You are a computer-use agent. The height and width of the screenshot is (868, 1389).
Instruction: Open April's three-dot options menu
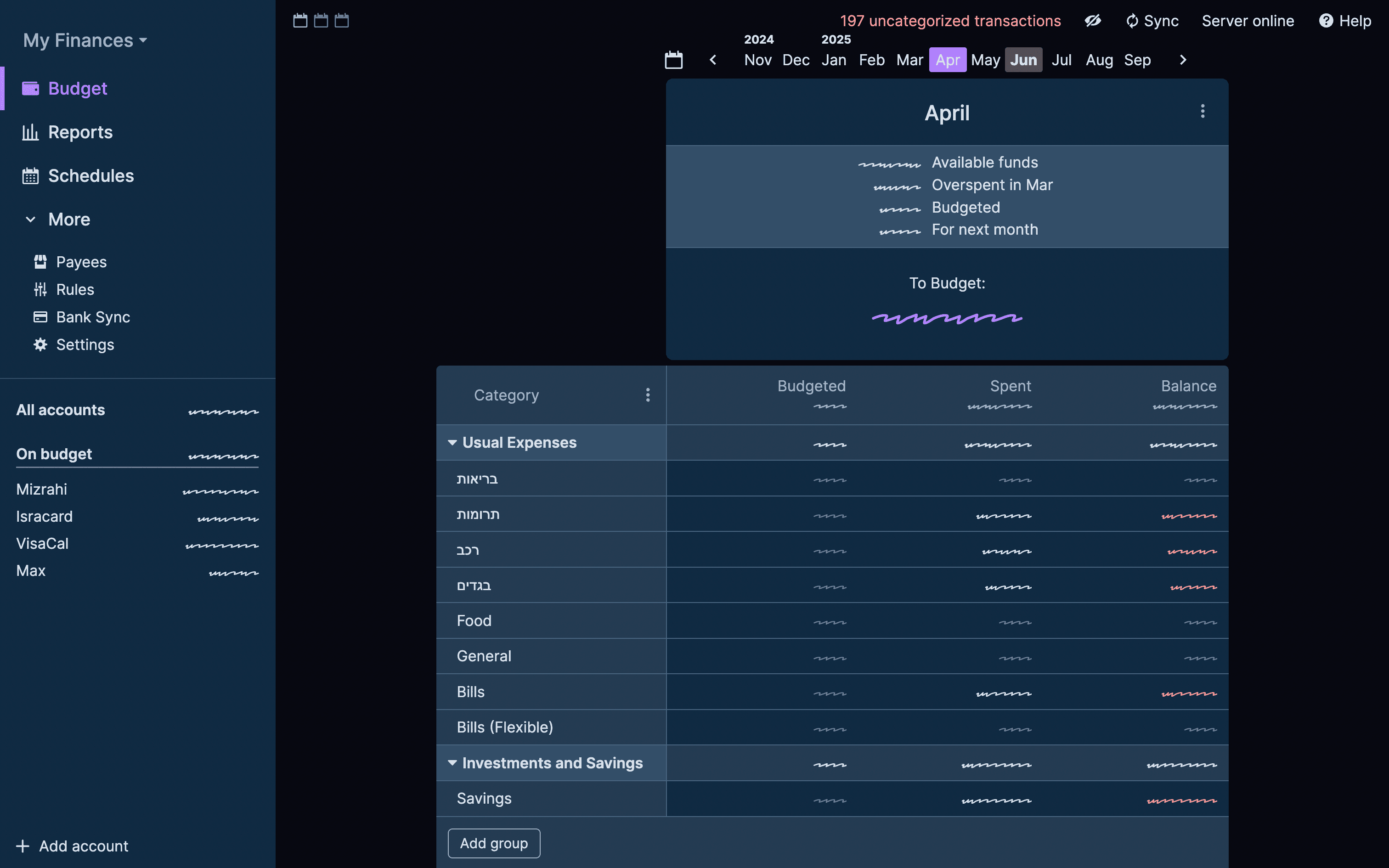click(1203, 111)
